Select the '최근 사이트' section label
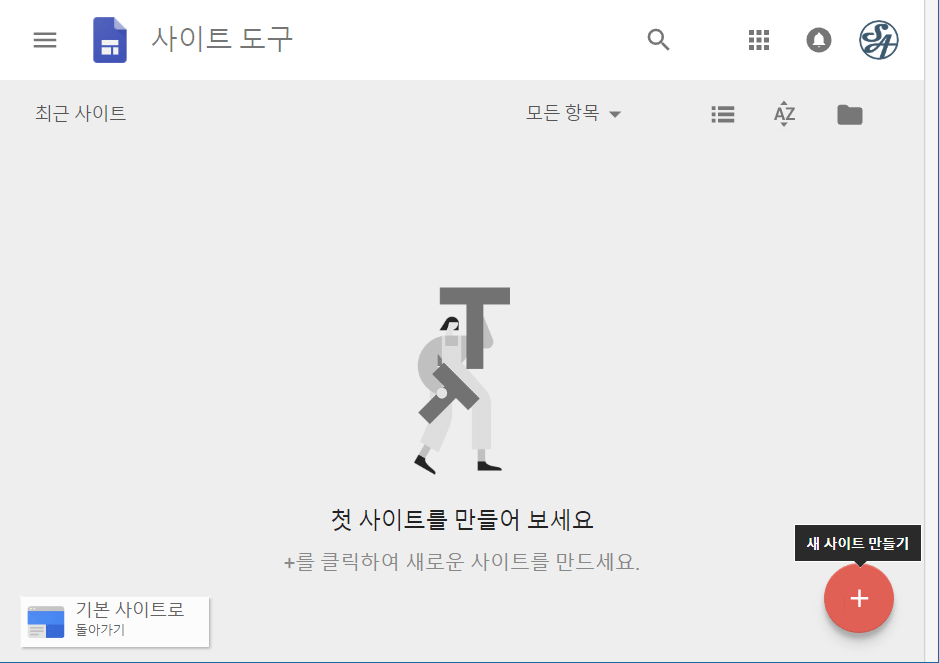Viewport: 939px width, 663px height. point(78,113)
